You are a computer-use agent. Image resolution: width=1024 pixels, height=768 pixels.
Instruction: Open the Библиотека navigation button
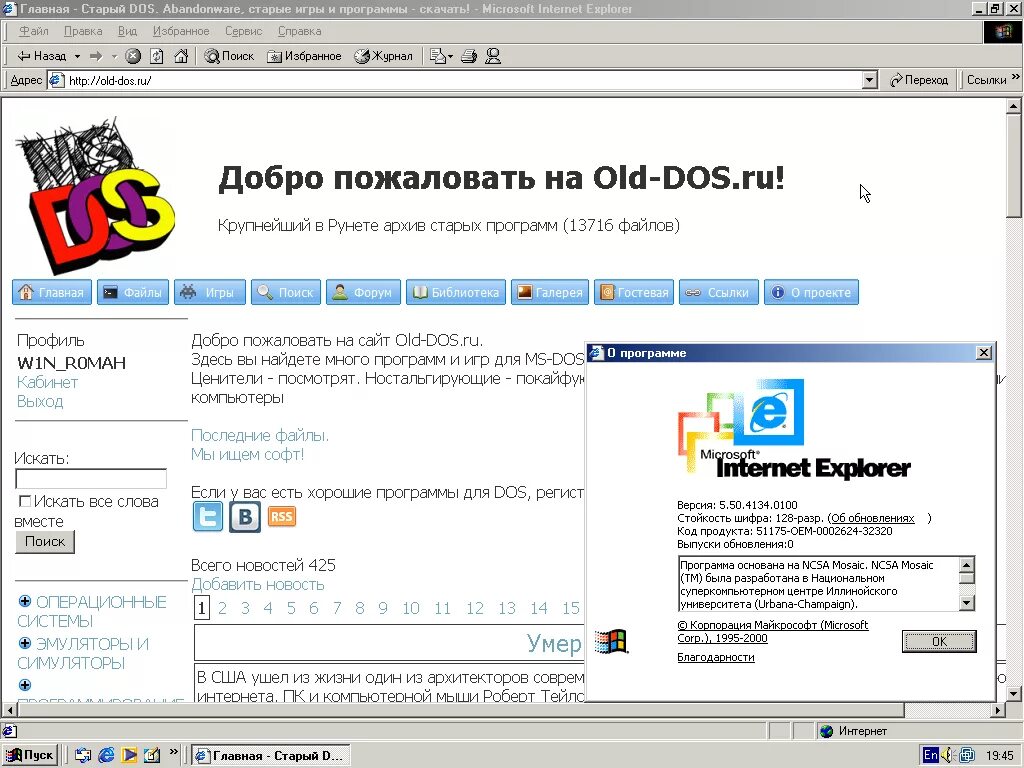tap(456, 292)
